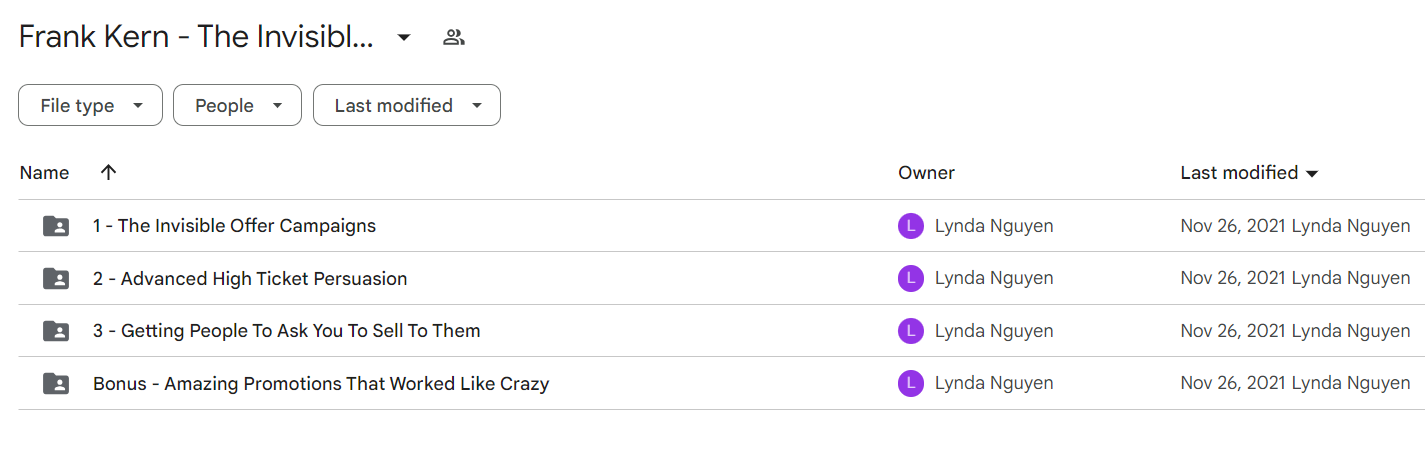Open the Last modified filter chip

coord(407,105)
